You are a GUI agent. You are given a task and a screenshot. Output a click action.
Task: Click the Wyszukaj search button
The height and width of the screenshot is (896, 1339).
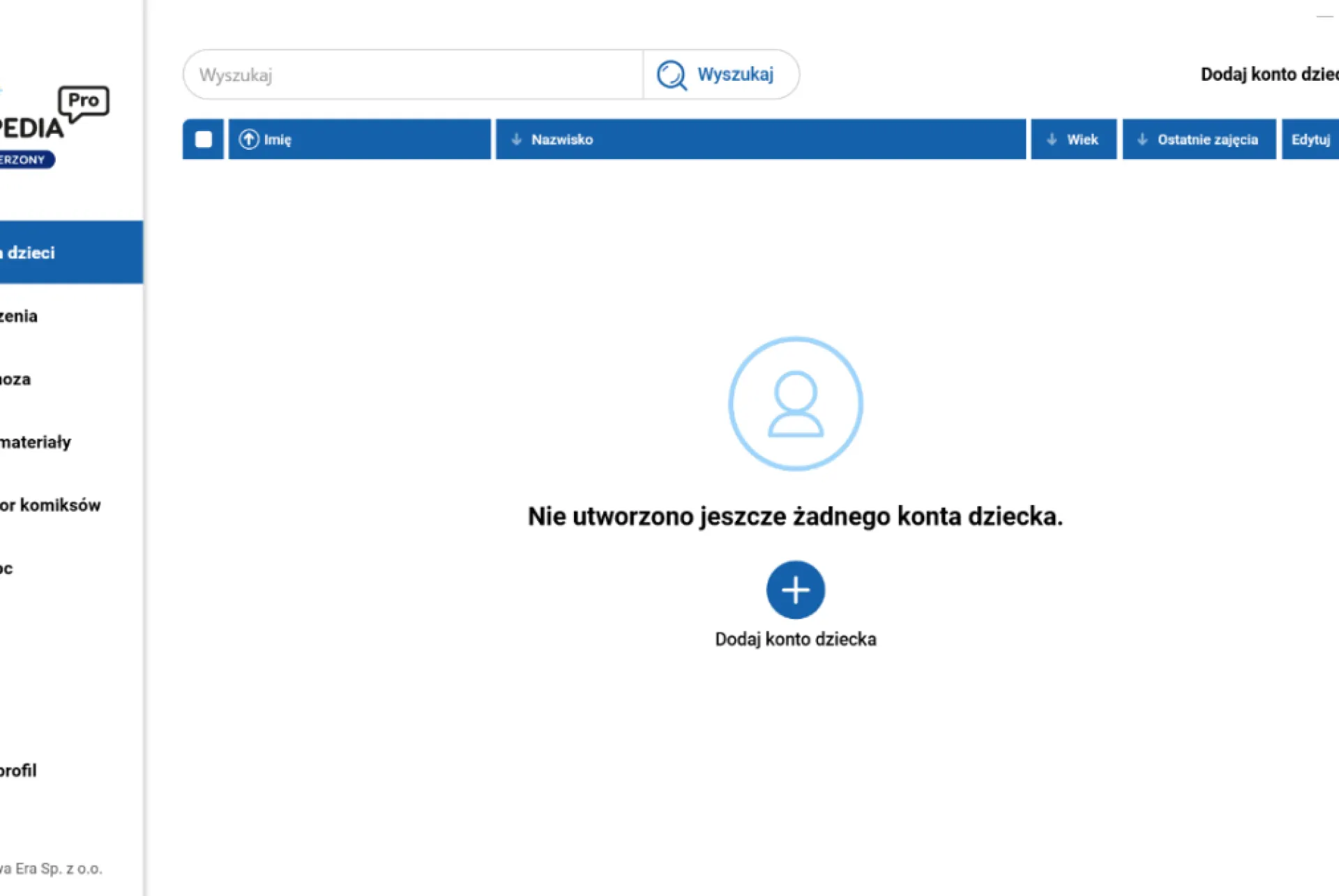click(721, 75)
